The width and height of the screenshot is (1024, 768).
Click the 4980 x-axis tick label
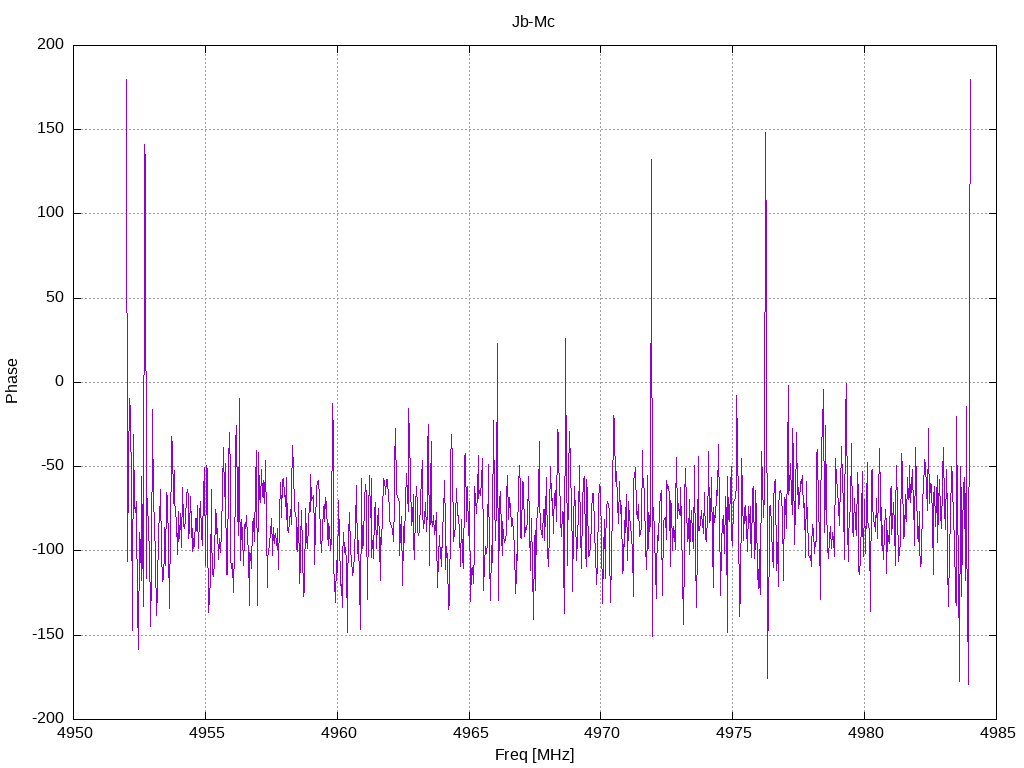tap(865, 733)
